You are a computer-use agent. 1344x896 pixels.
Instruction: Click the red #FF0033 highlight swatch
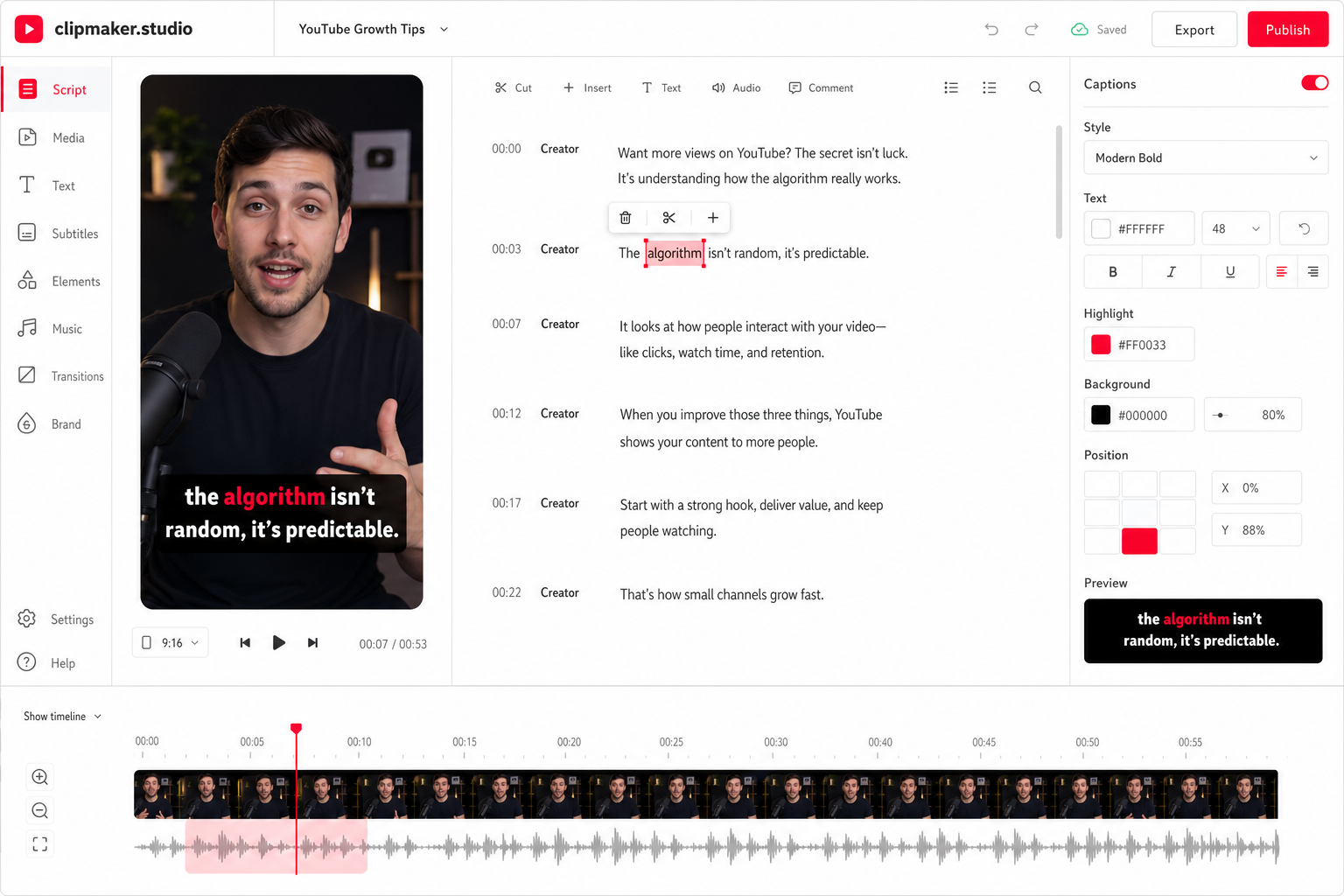pyautogui.click(x=1102, y=345)
